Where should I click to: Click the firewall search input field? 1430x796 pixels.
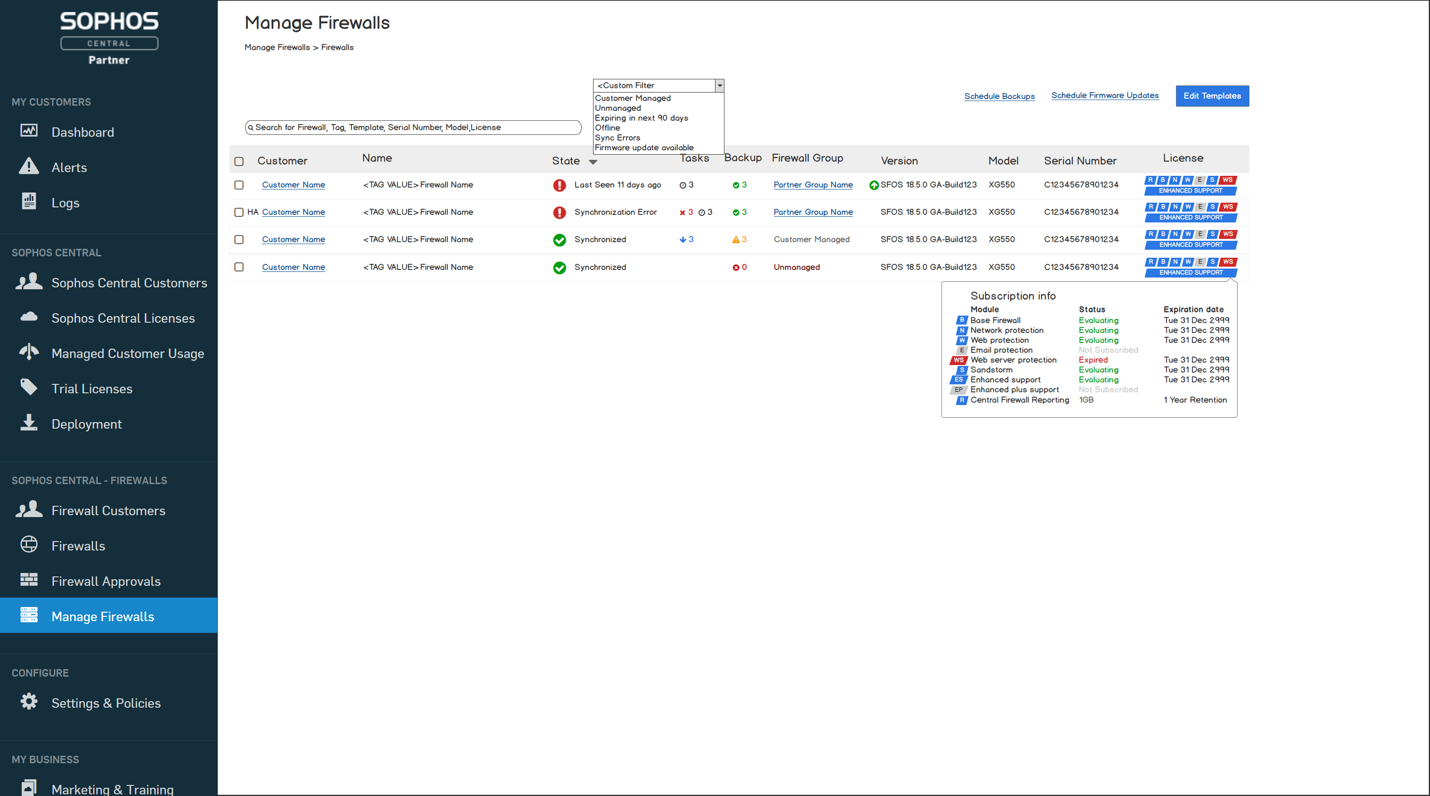413,128
